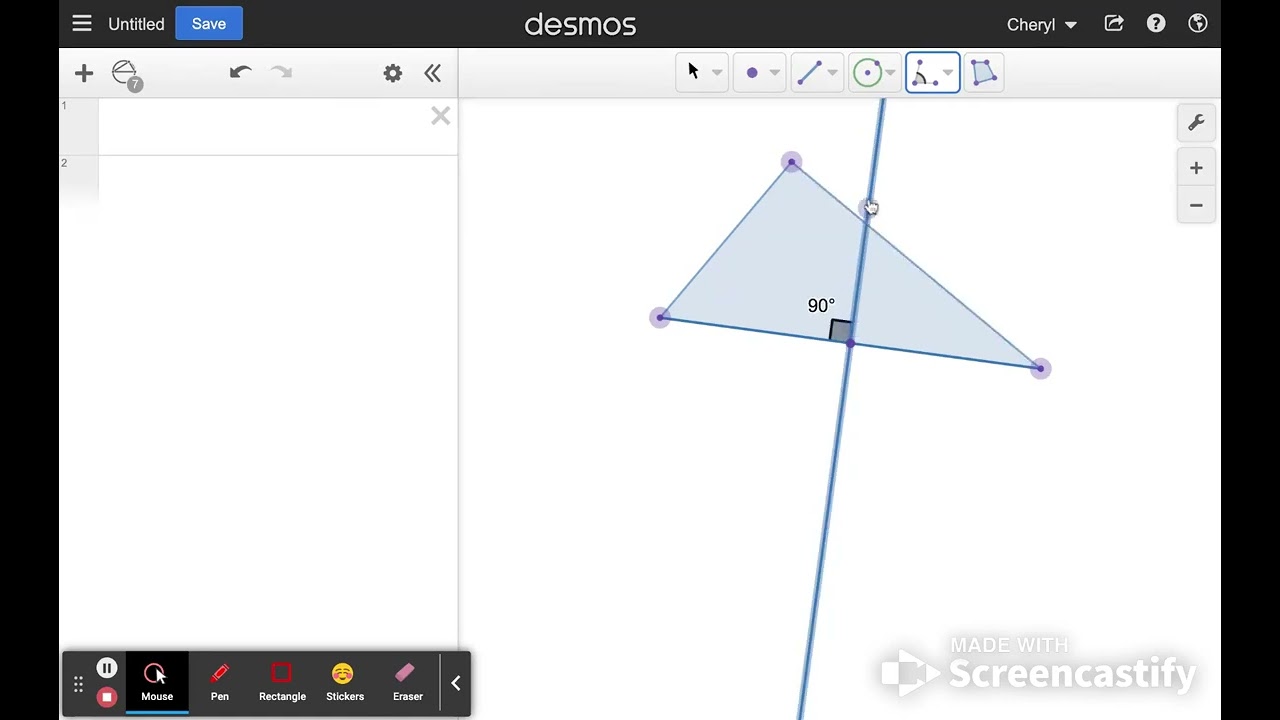
Task: Choose the Circle tool
Action: coord(867,72)
